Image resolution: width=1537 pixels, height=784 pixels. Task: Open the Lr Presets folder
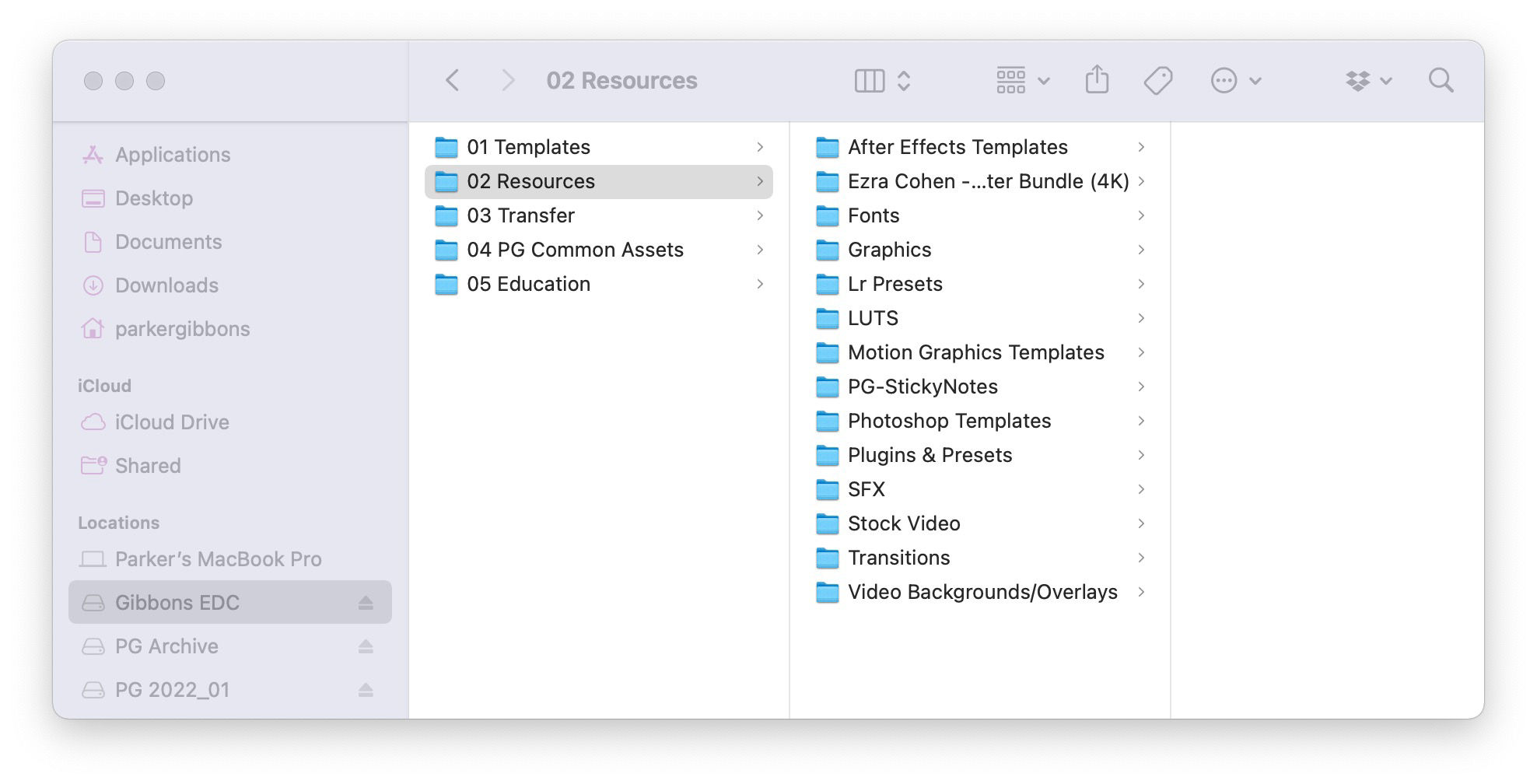coord(980,284)
